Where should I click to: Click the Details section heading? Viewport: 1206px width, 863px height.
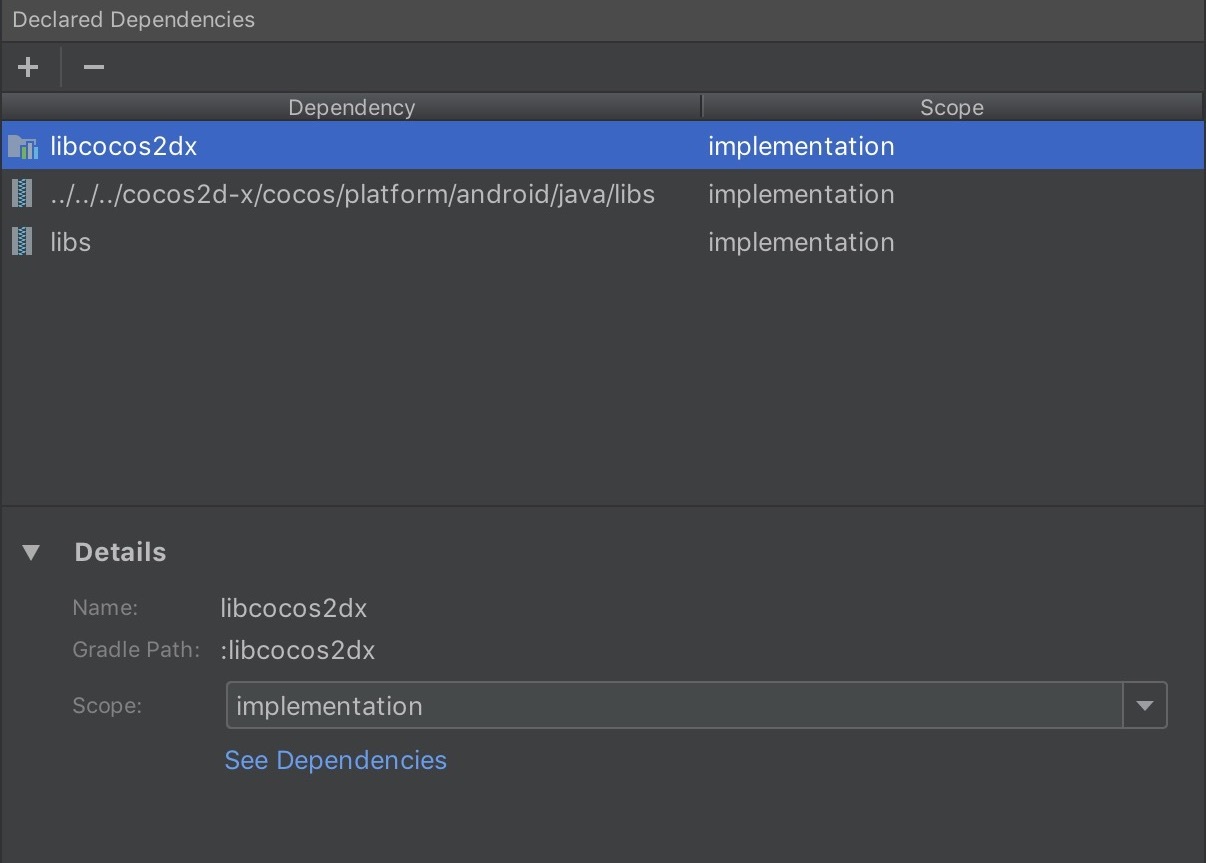pyautogui.click(x=120, y=552)
